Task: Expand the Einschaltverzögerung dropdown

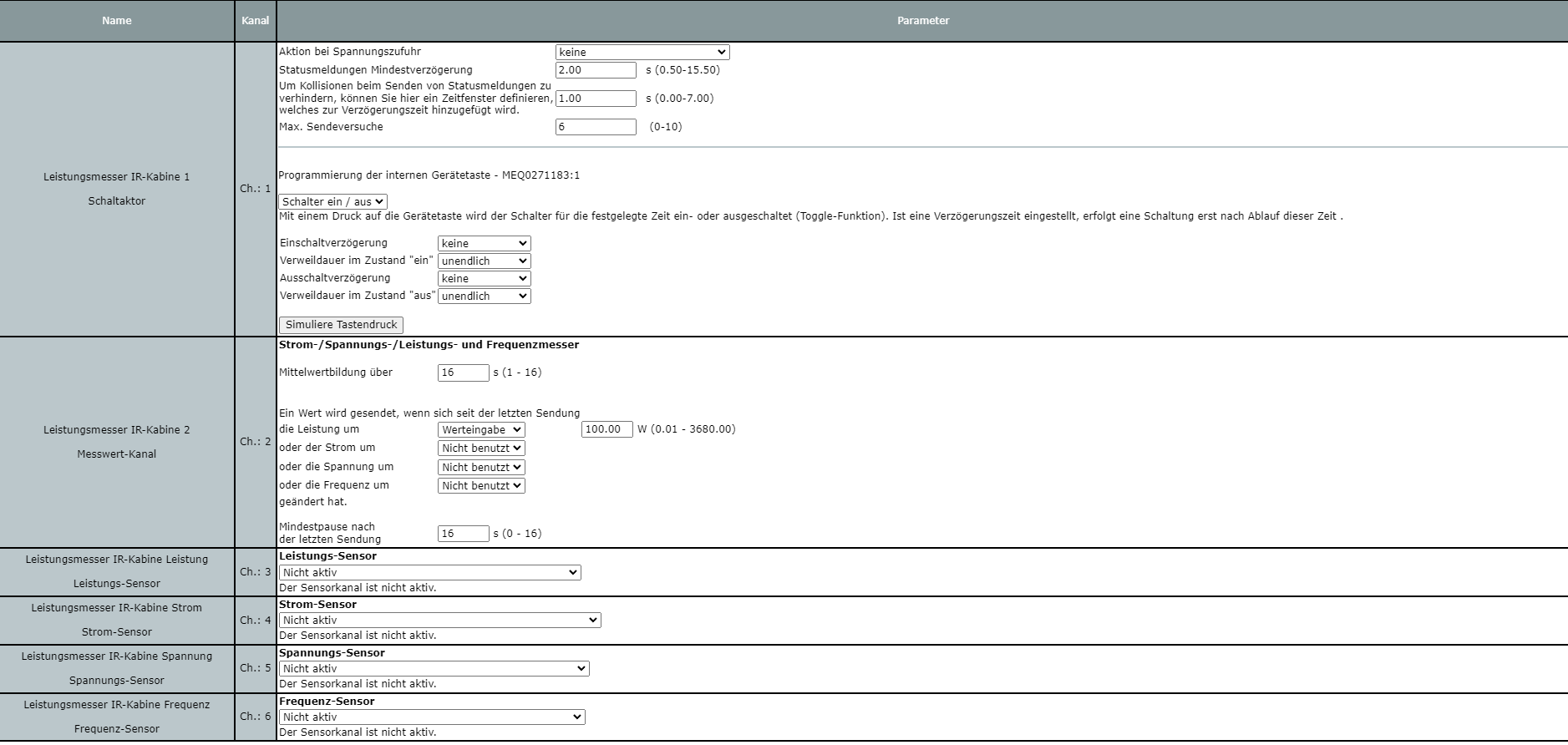Action: tap(485, 244)
